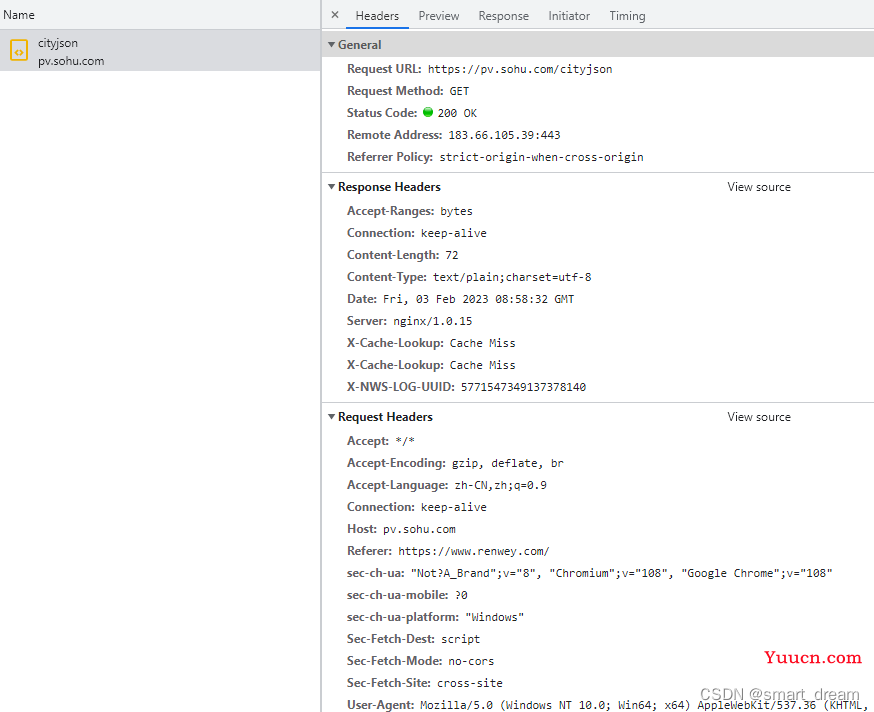Click the General section title

click(x=360, y=45)
